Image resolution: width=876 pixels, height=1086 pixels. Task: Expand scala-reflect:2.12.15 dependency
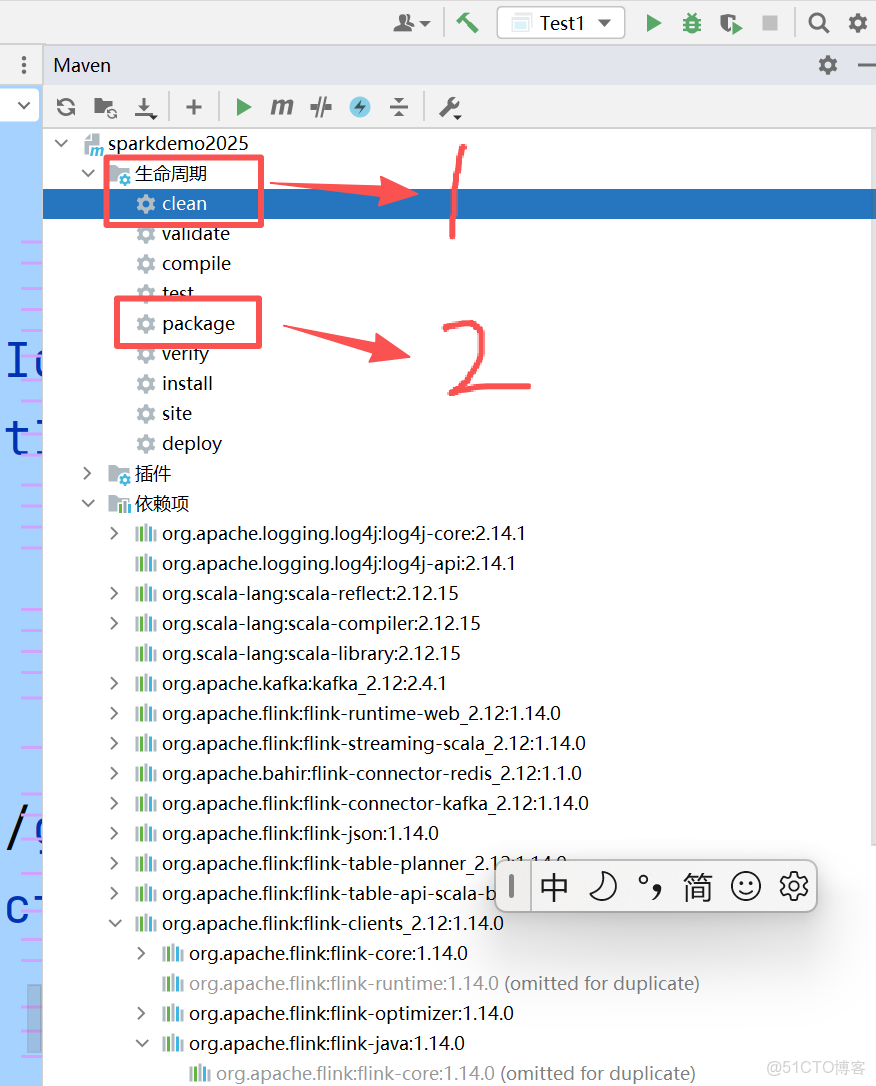point(115,594)
